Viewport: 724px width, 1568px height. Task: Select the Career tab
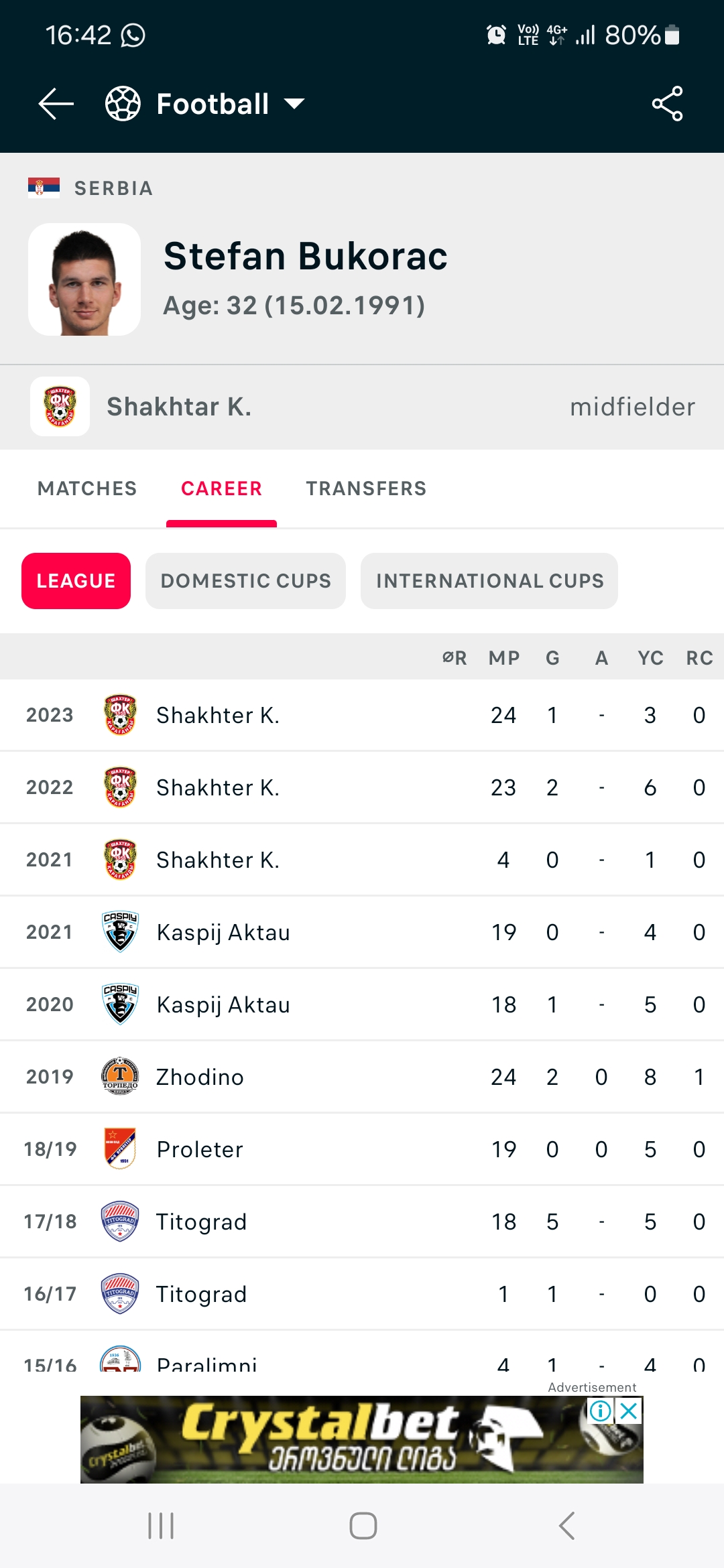[221, 488]
